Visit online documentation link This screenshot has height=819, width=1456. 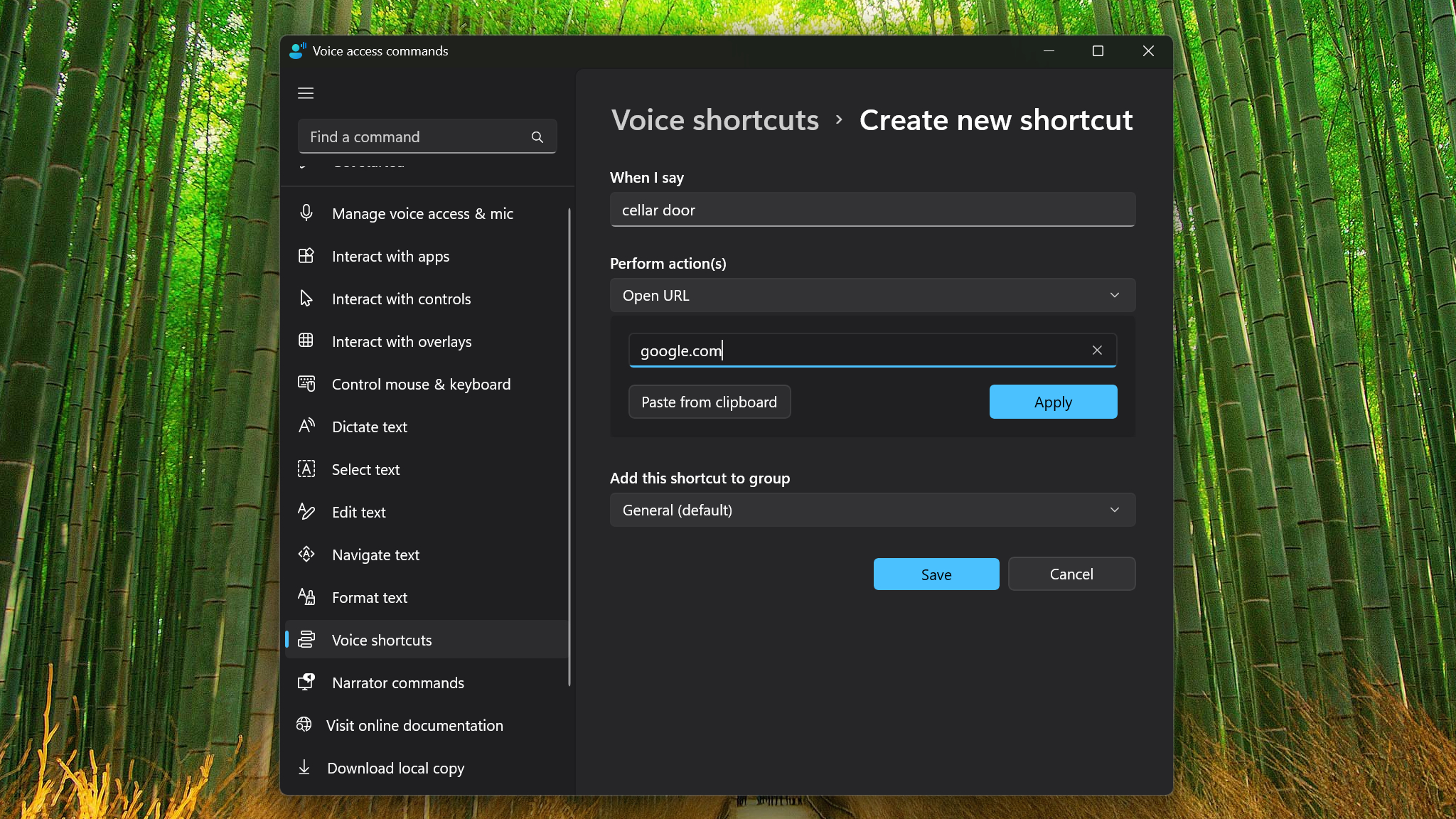click(414, 725)
